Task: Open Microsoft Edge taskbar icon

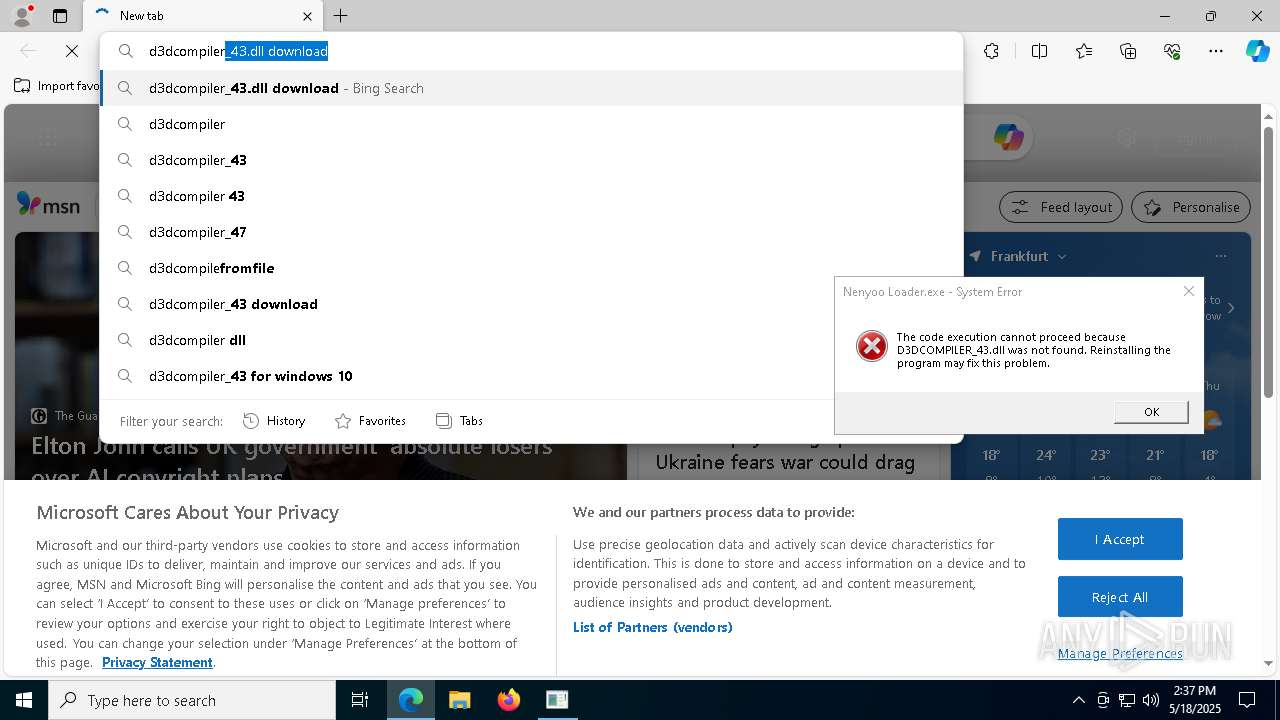Action: (x=411, y=700)
